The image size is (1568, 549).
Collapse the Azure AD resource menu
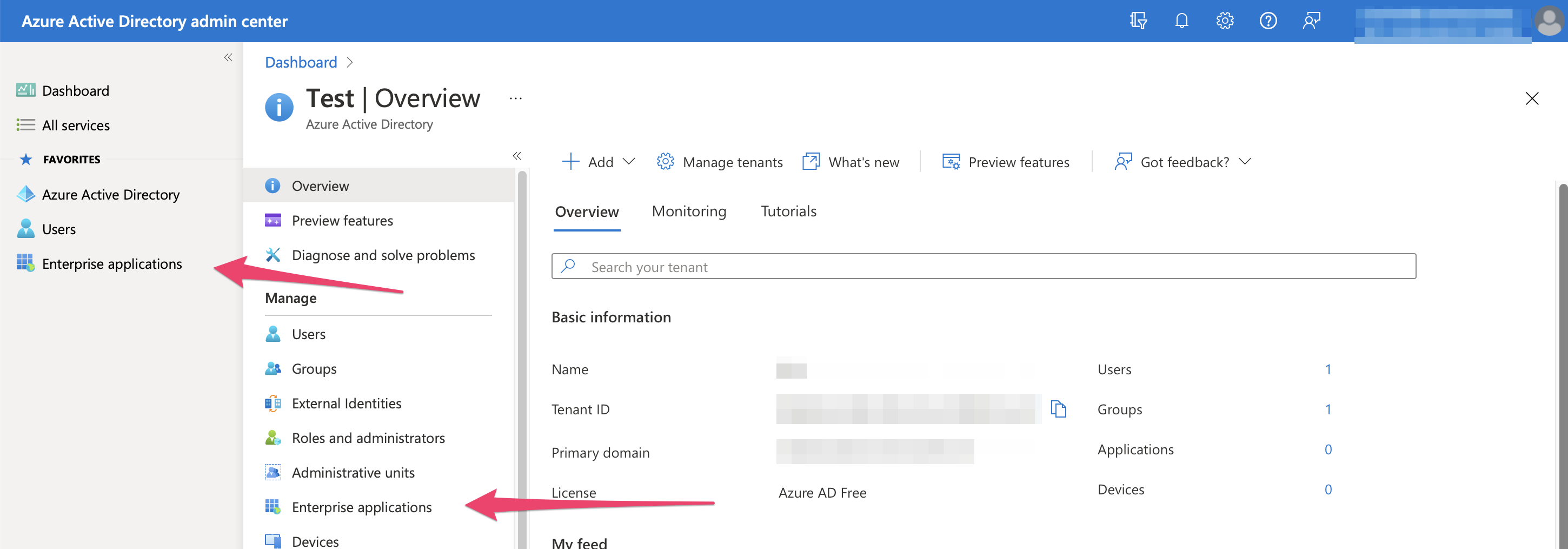click(517, 156)
